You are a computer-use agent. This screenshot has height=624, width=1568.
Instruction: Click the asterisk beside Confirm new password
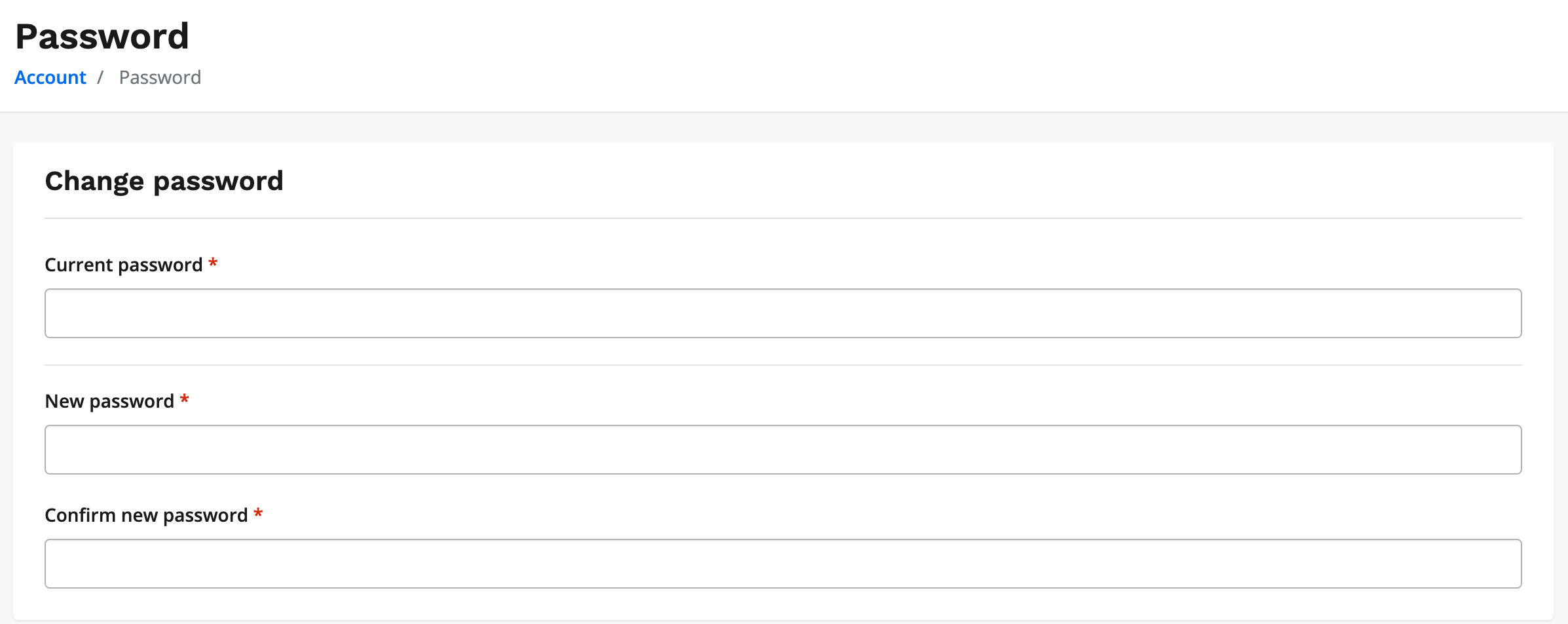pos(258,513)
